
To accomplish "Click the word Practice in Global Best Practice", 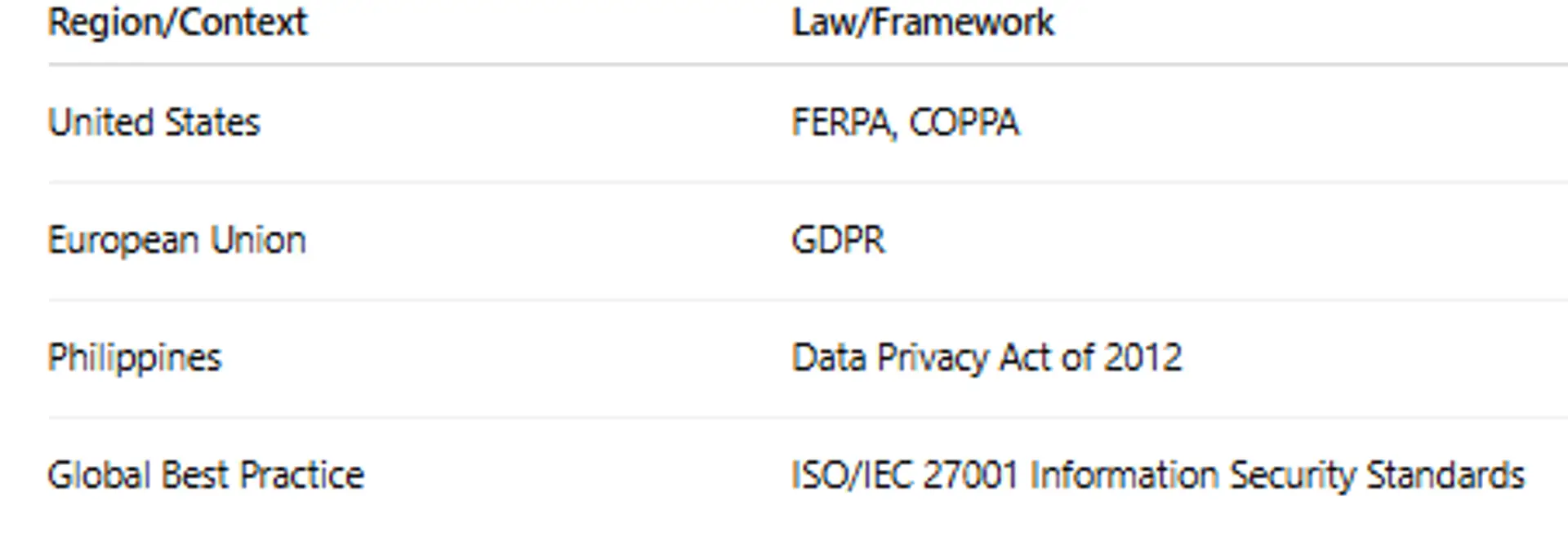I will click(302, 475).
